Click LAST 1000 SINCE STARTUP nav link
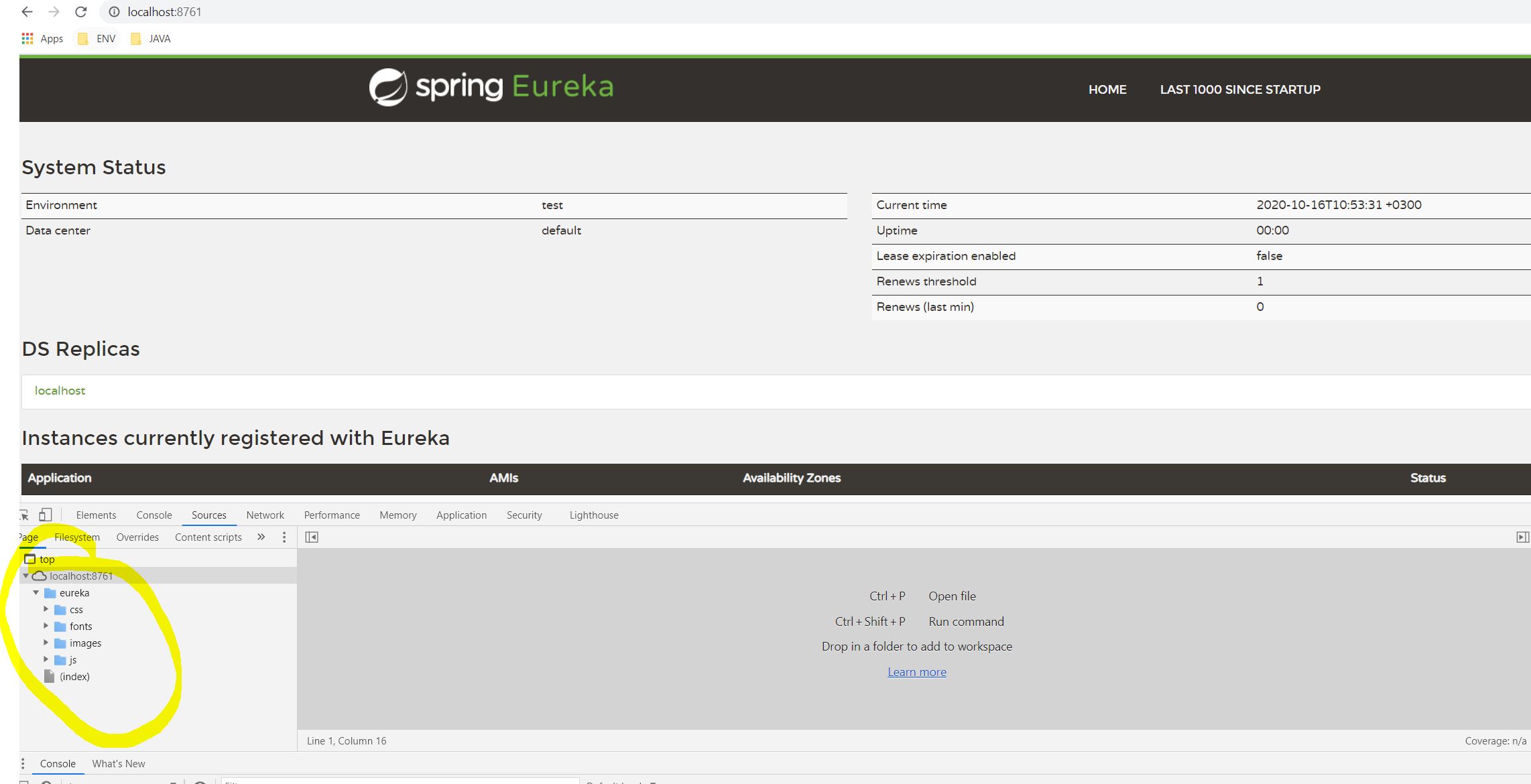1531x784 pixels. (1239, 90)
